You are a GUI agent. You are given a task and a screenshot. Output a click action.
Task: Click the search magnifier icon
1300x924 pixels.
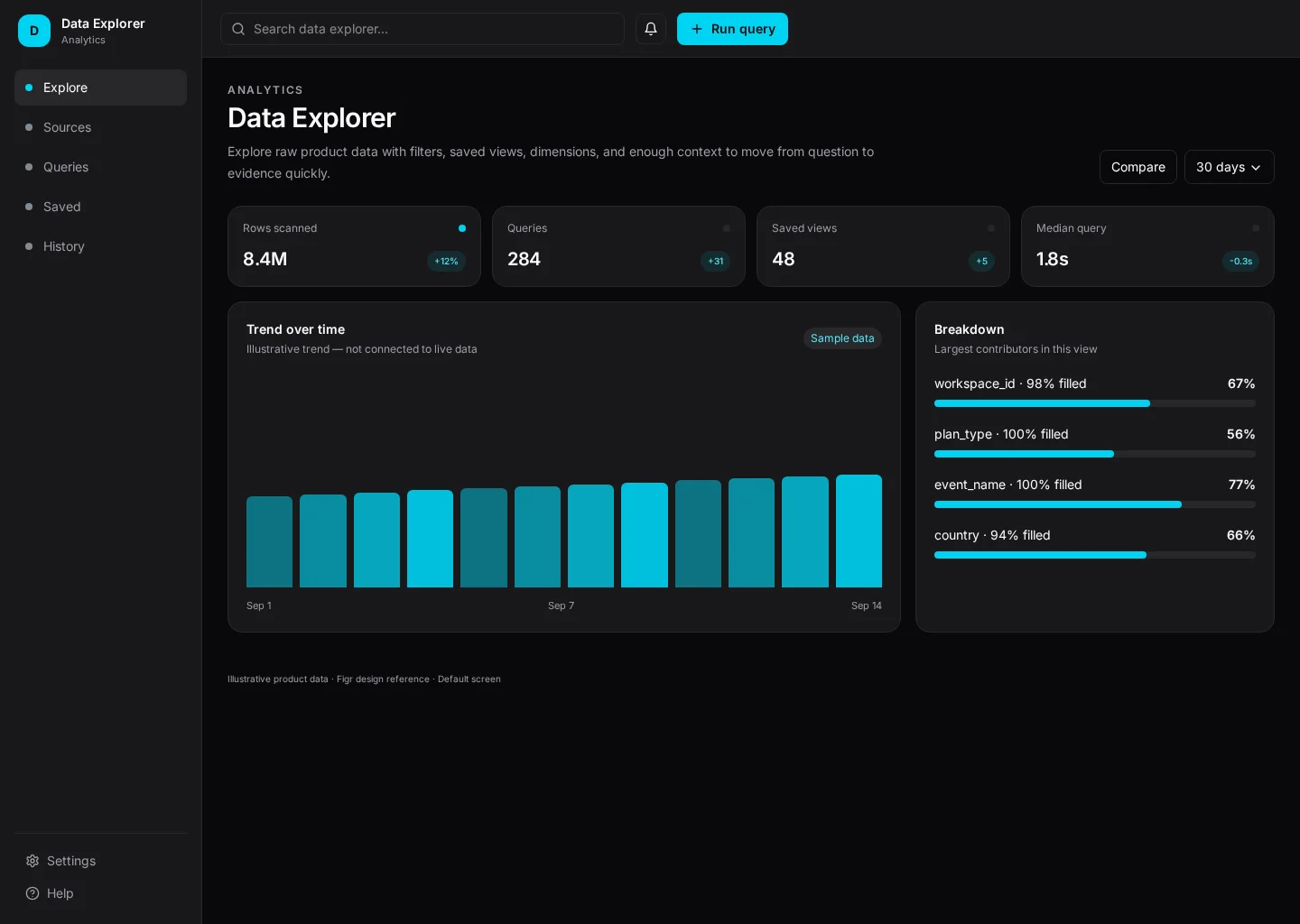(x=238, y=29)
